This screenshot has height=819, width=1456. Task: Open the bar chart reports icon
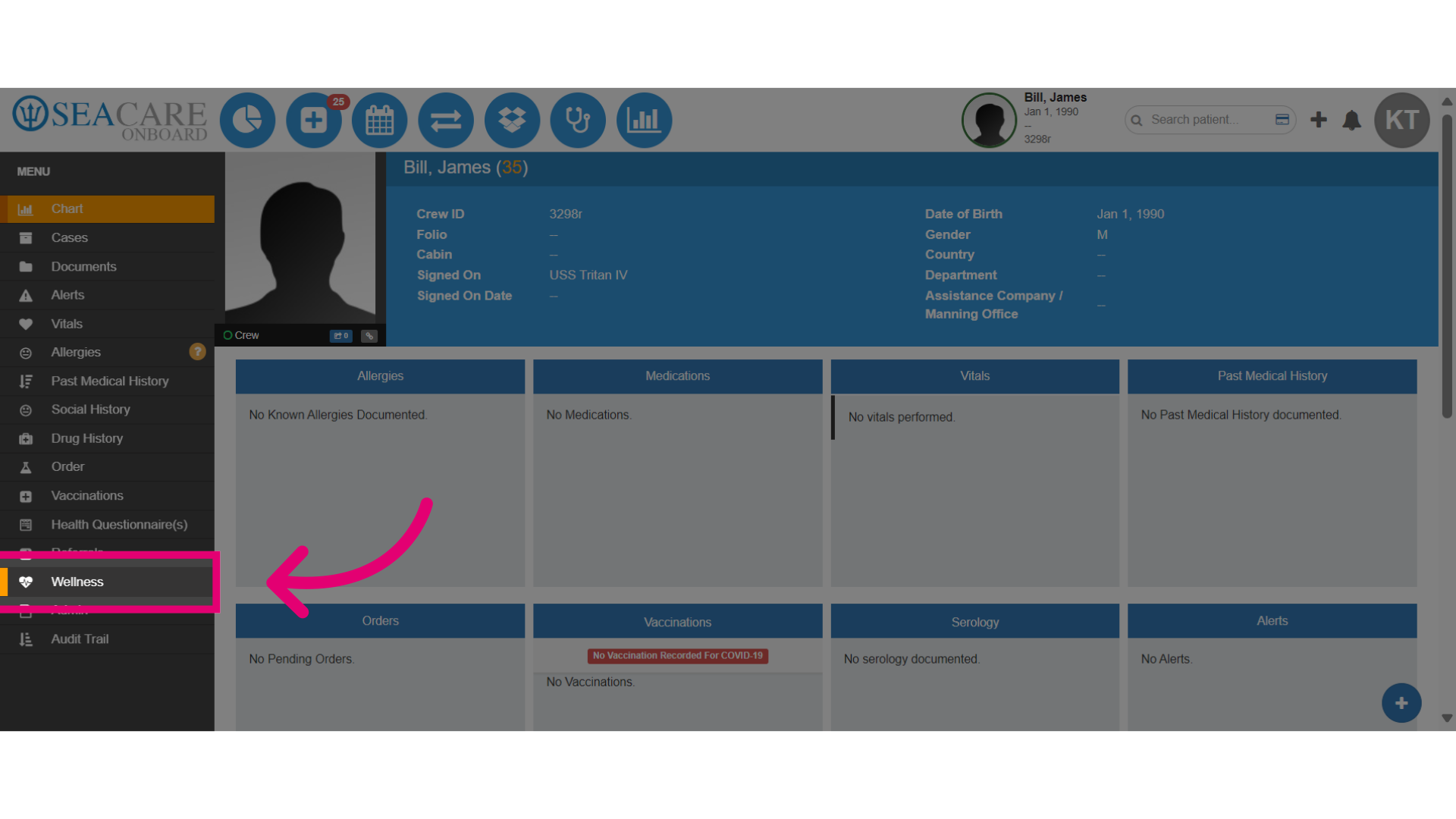pos(644,120)
